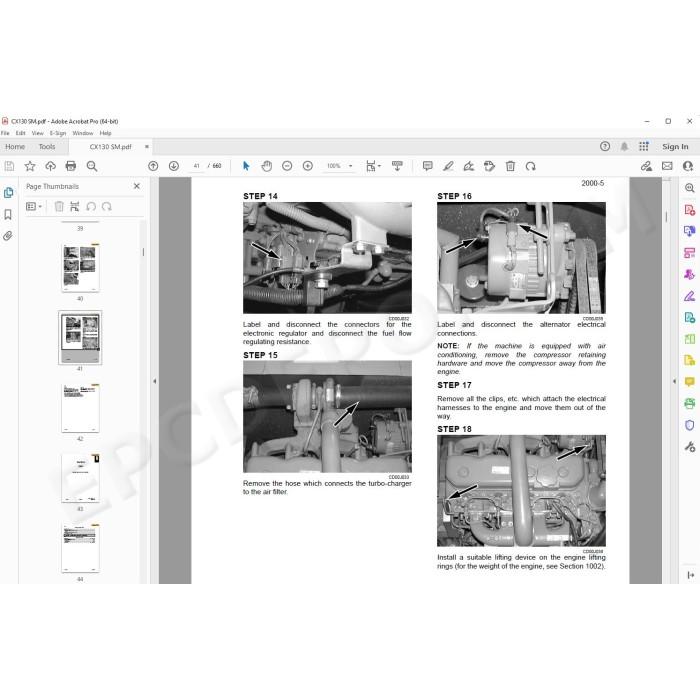700x700 pixels.
Task: Select page 40 thumbnail
Action: (x=80, y=267)
